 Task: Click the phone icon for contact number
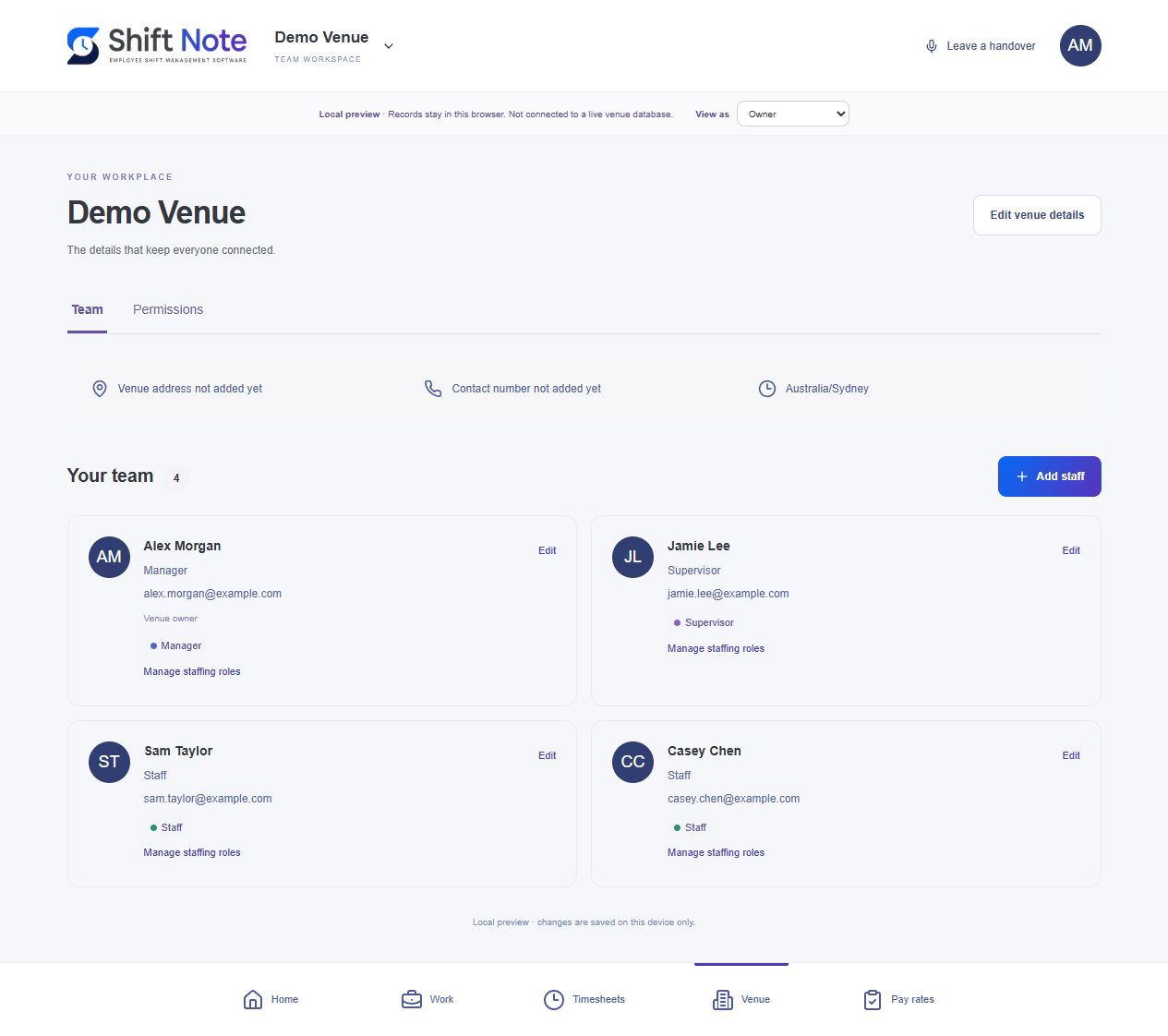click(433, 389)
